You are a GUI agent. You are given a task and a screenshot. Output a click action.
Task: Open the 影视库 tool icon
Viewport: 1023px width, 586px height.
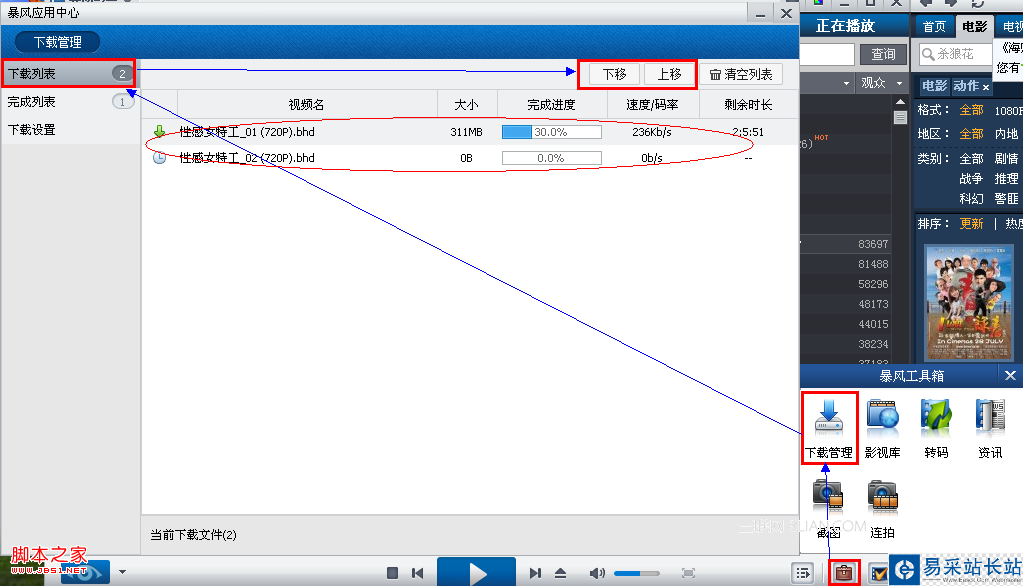pyautogui.click(x=882, y=427)
